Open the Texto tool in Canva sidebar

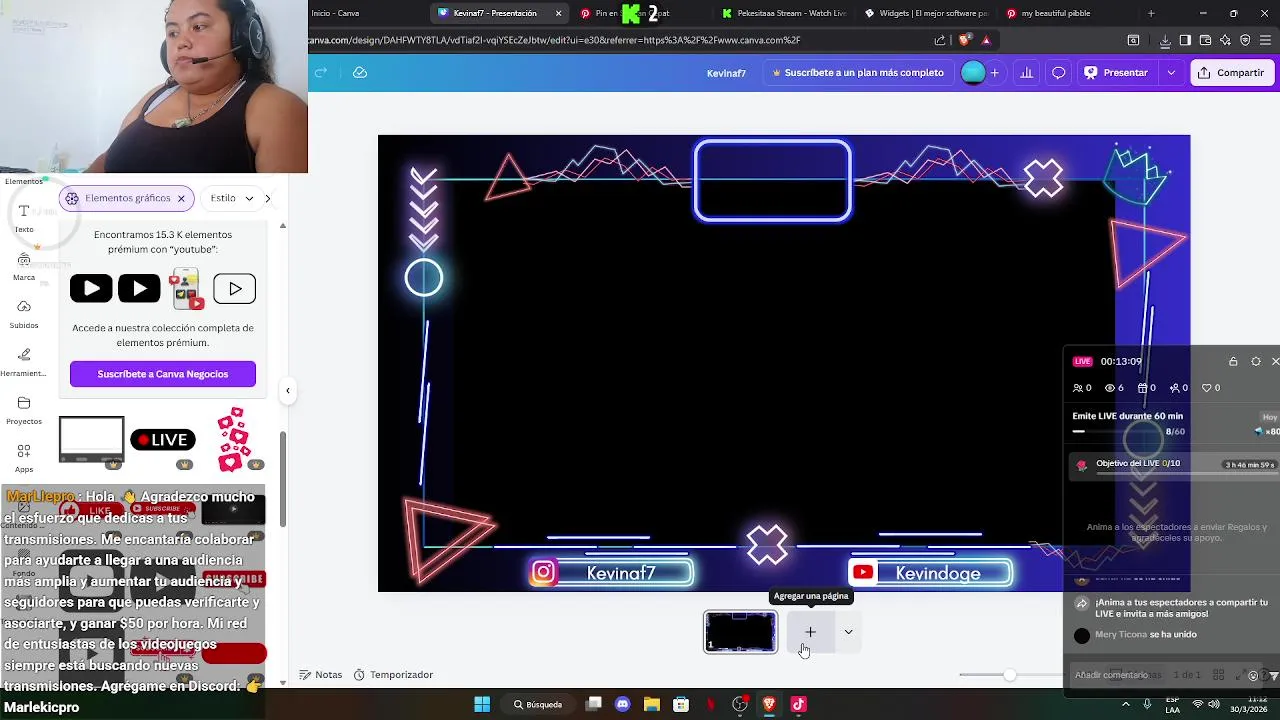(x=24, y=217)
